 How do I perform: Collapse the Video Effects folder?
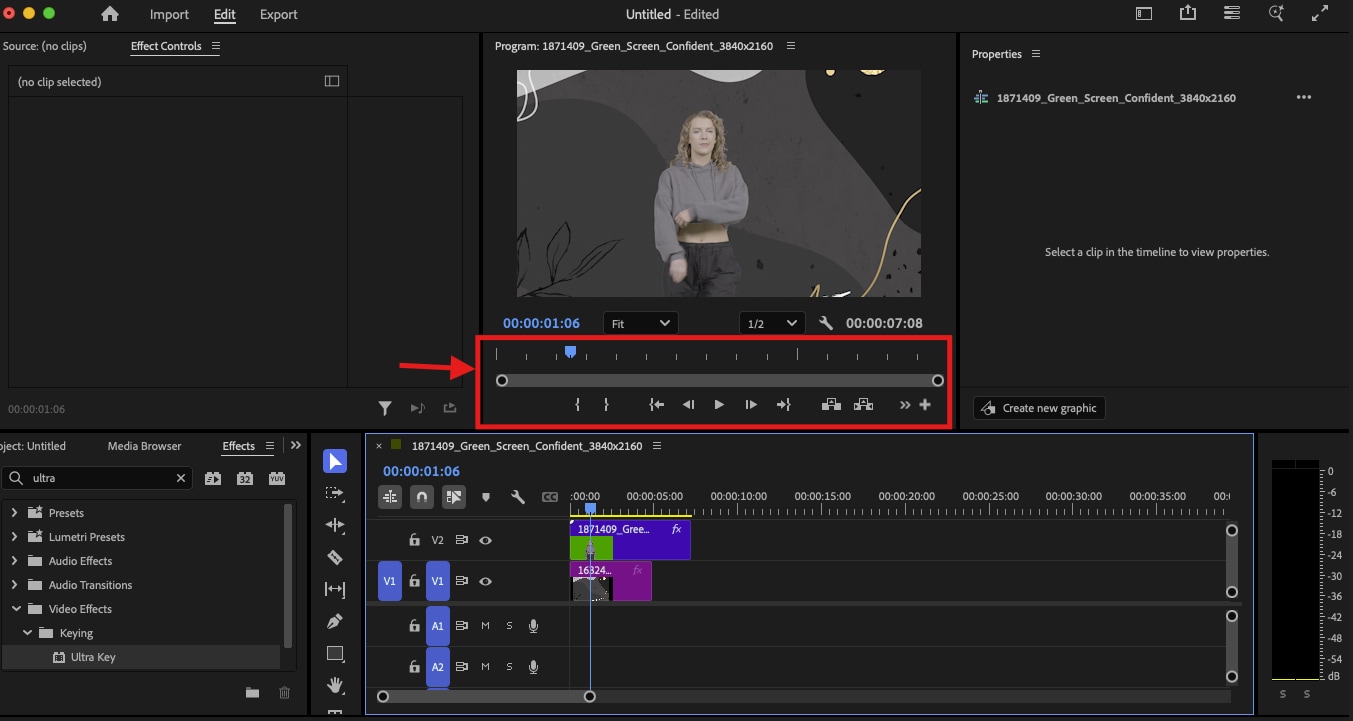(x=16, y=609)
